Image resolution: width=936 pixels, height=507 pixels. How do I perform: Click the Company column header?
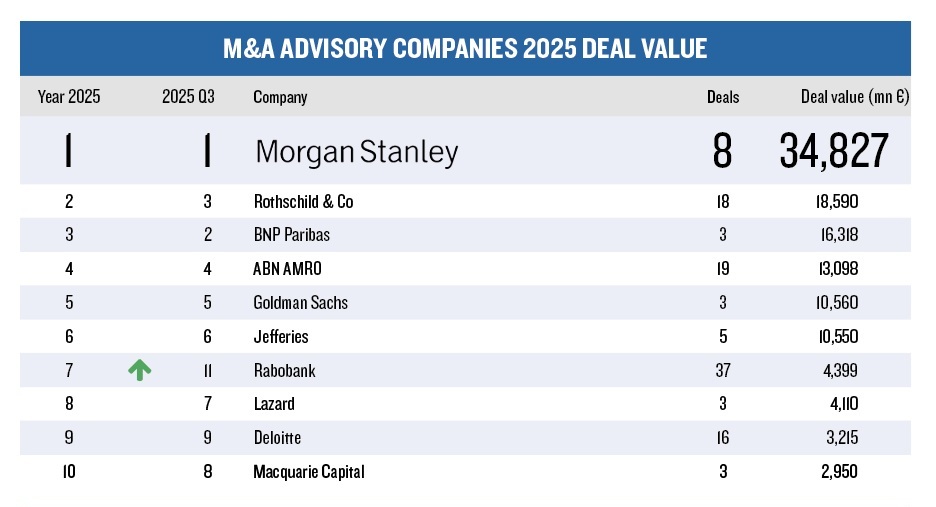[280, 97]
